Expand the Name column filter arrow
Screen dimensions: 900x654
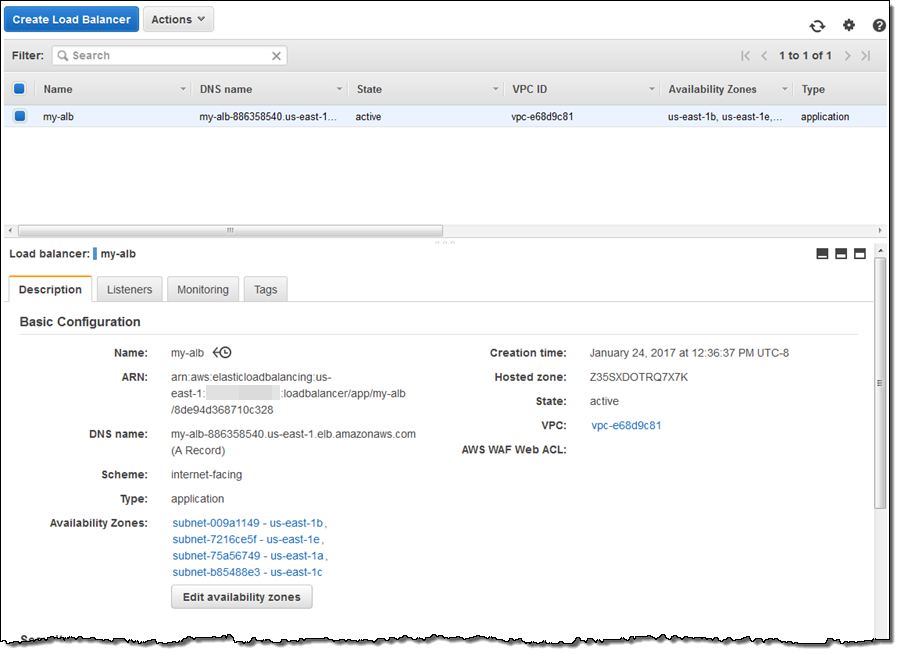coord(183,89)
